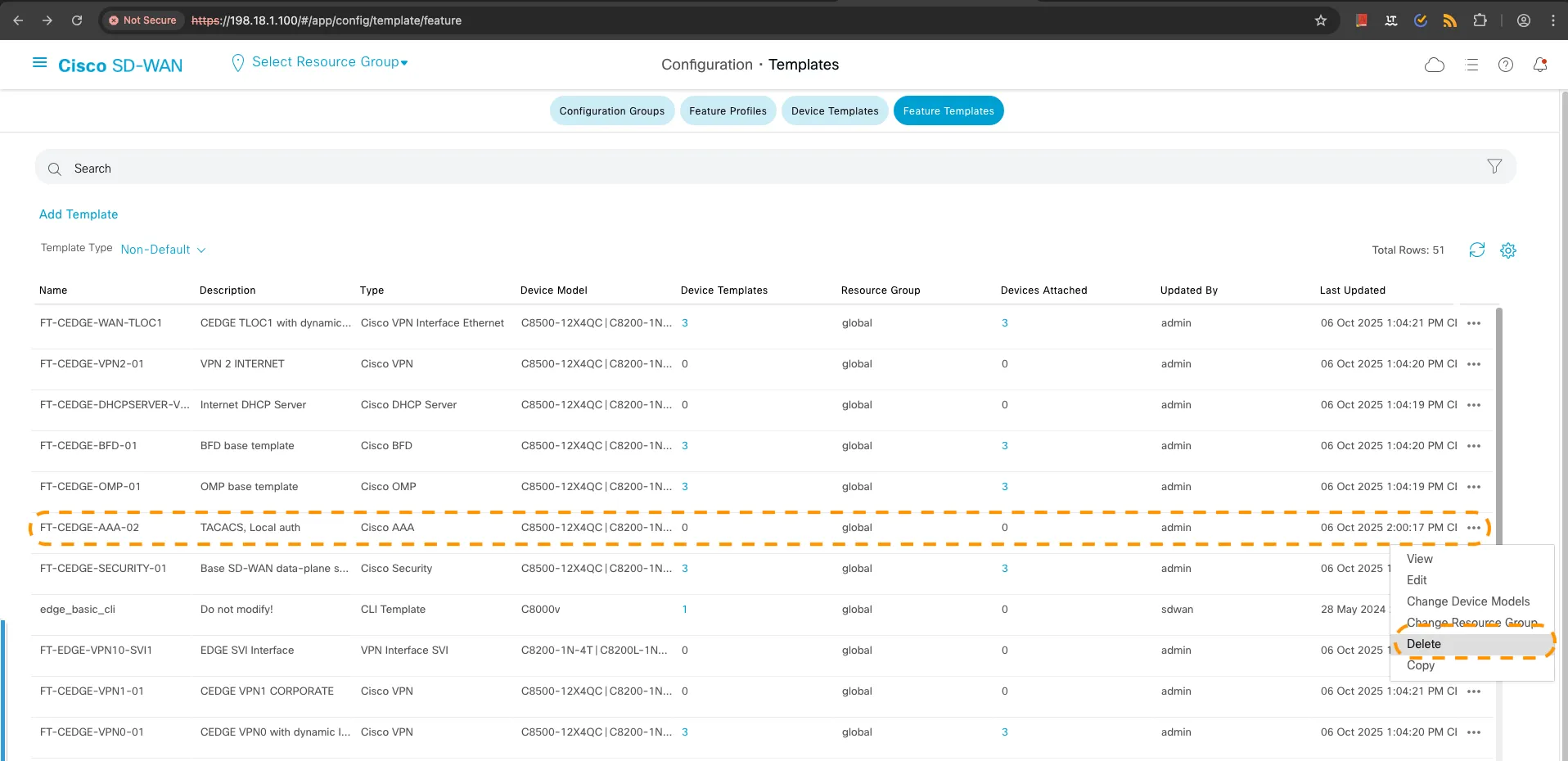Screen dimensions: 1568x761
Task: Click inside the Search input field
Action: (x=327, y=169)
